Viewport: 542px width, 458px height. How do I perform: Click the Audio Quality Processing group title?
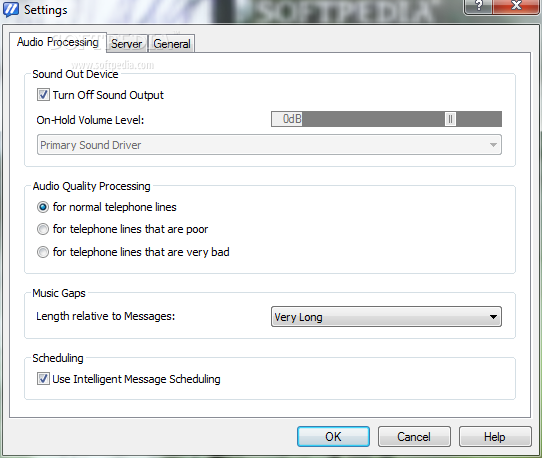tap(92, 186)
